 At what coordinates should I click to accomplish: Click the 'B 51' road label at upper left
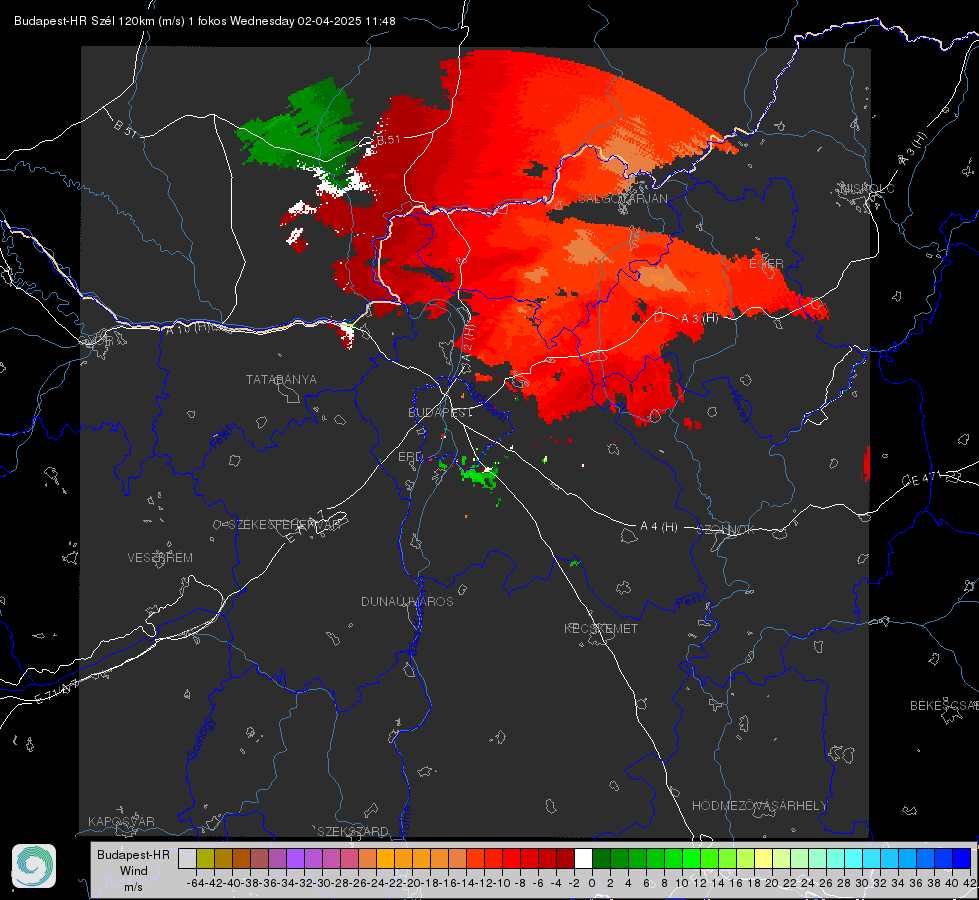pyautogui.click(x=125, y=127)
